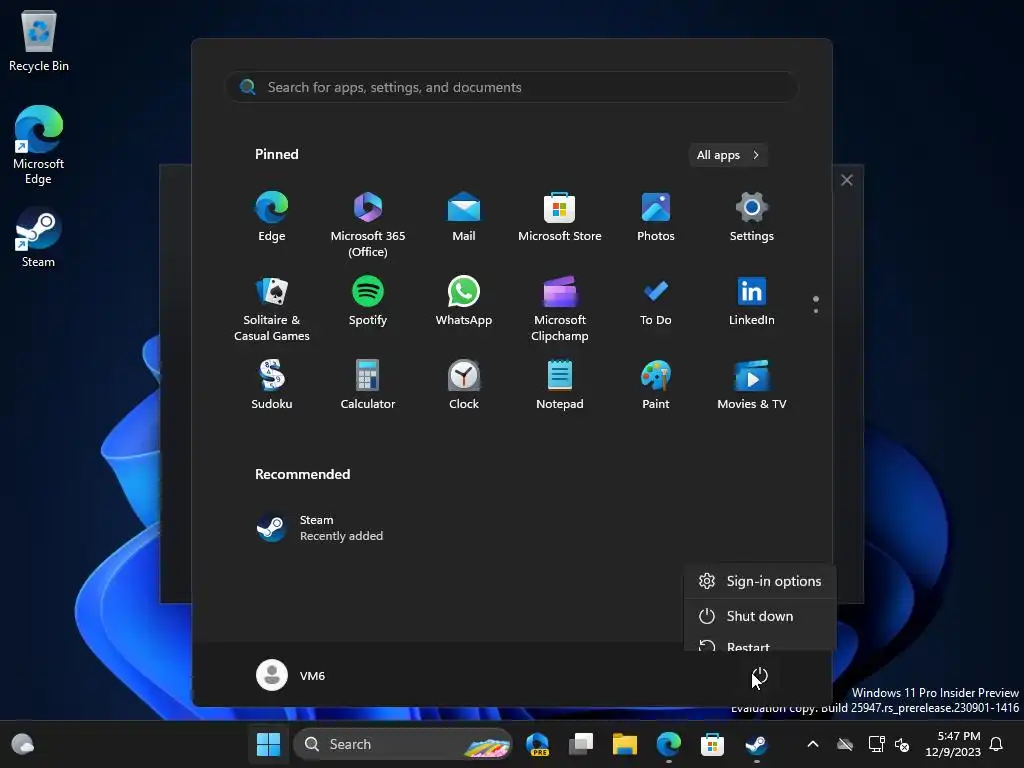Open Task View on the taskbar

581,744
